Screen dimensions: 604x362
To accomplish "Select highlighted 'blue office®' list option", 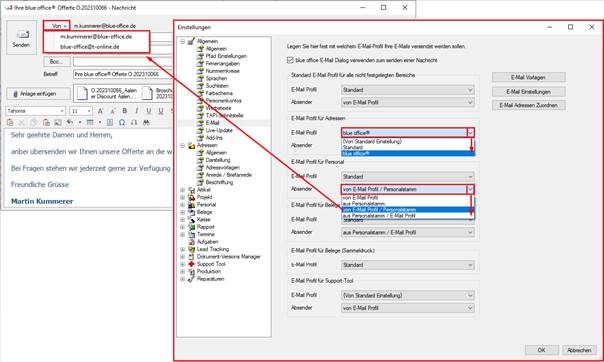I will [408, 153].
